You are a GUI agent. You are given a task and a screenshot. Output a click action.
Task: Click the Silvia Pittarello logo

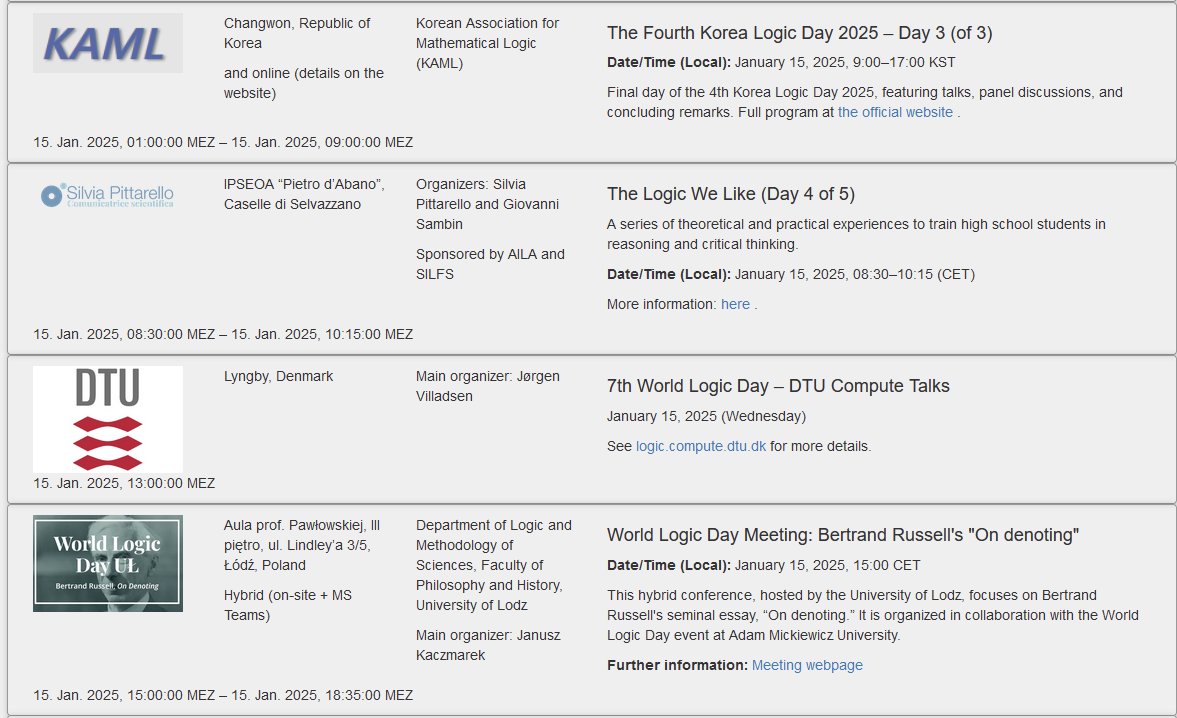(x=107, y=196)
